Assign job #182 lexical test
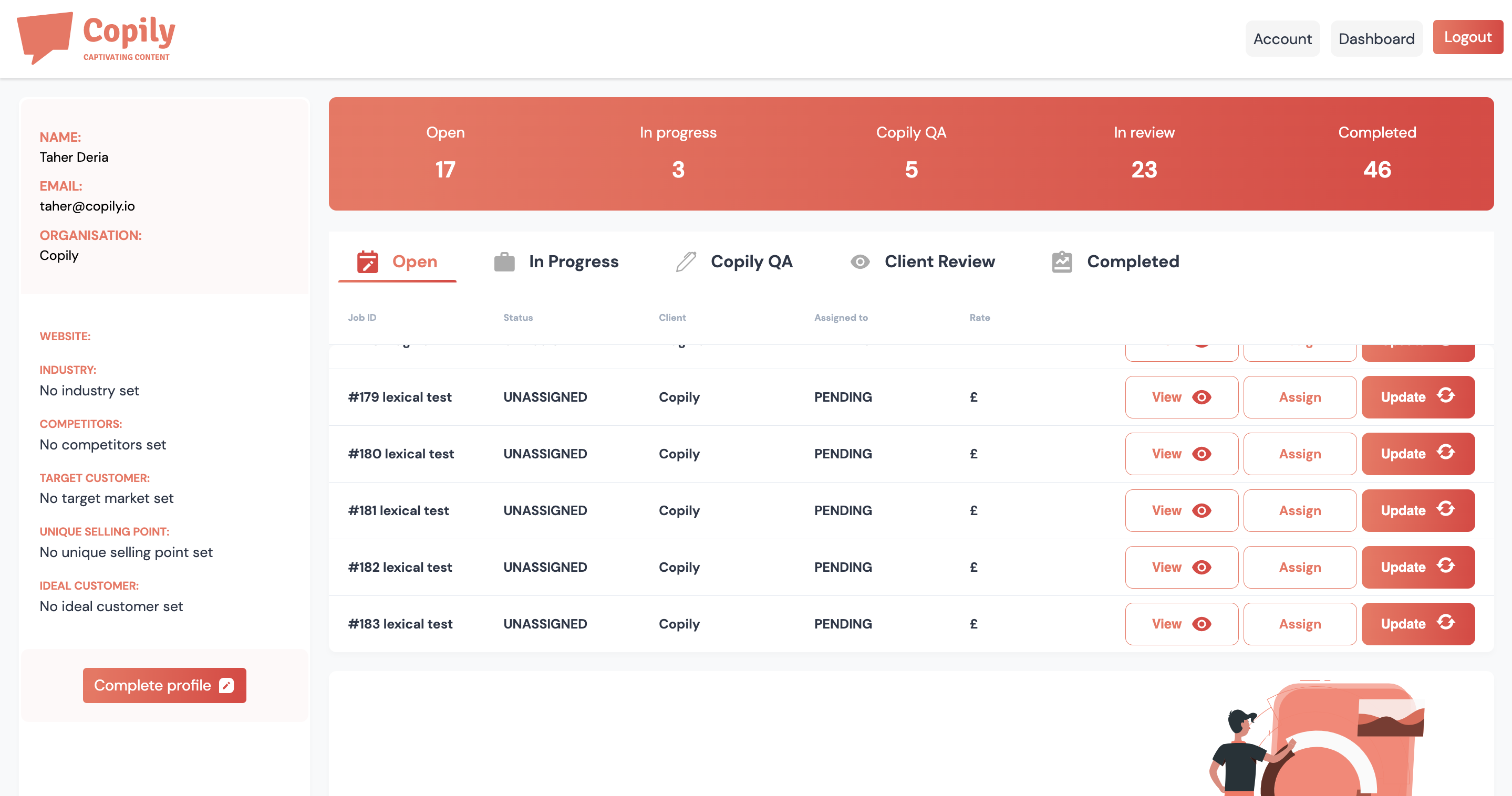The width and height of the screenshot is (1512, 796). tap(1300, 567)
